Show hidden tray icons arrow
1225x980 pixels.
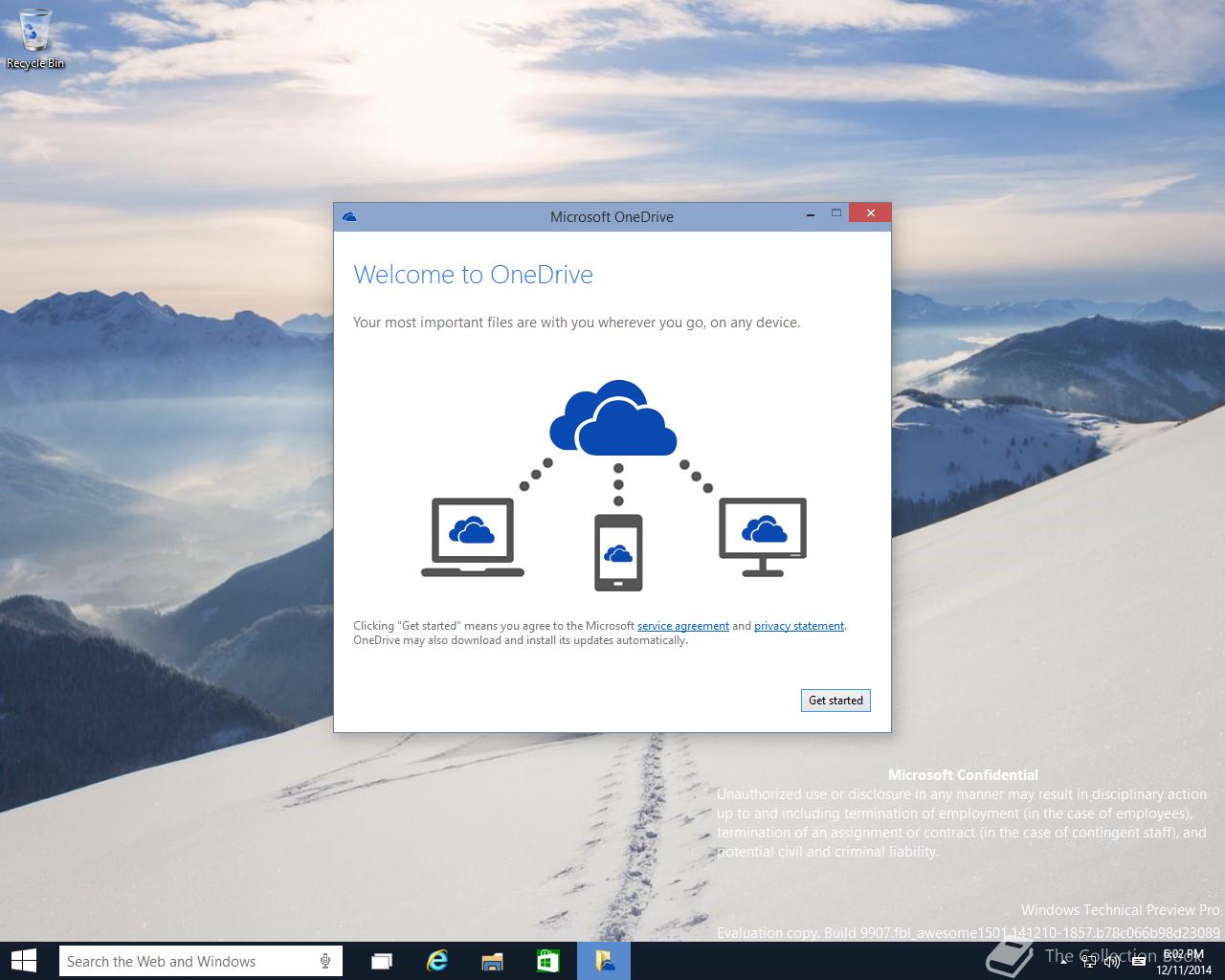tap(1064, 962)
